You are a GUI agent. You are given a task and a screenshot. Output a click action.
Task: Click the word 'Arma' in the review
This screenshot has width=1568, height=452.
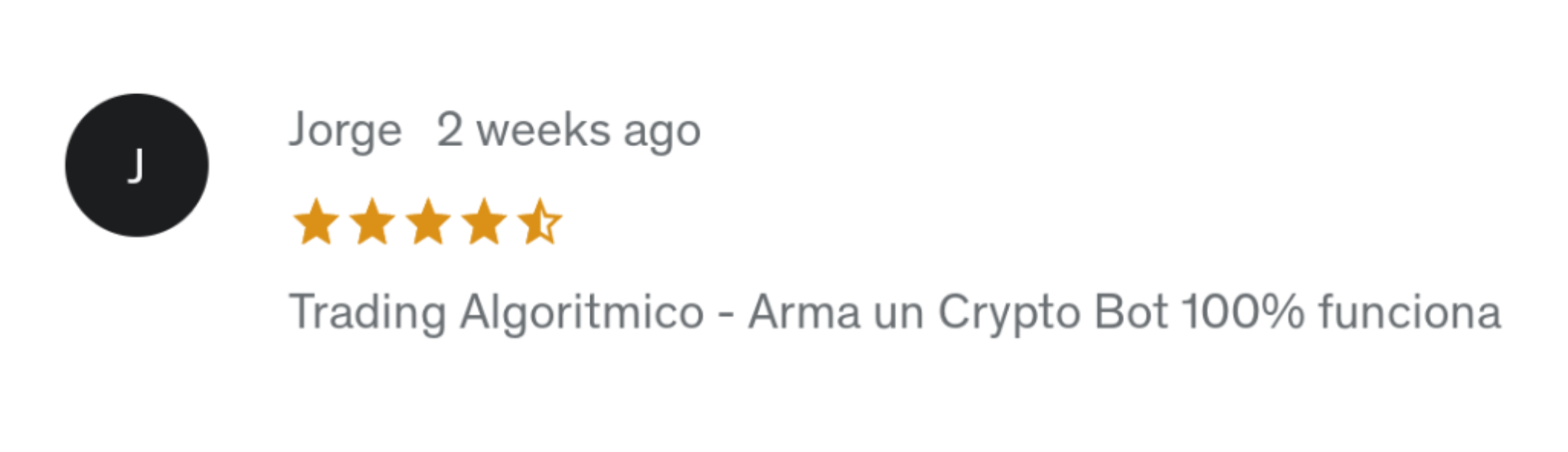[804, 312]
